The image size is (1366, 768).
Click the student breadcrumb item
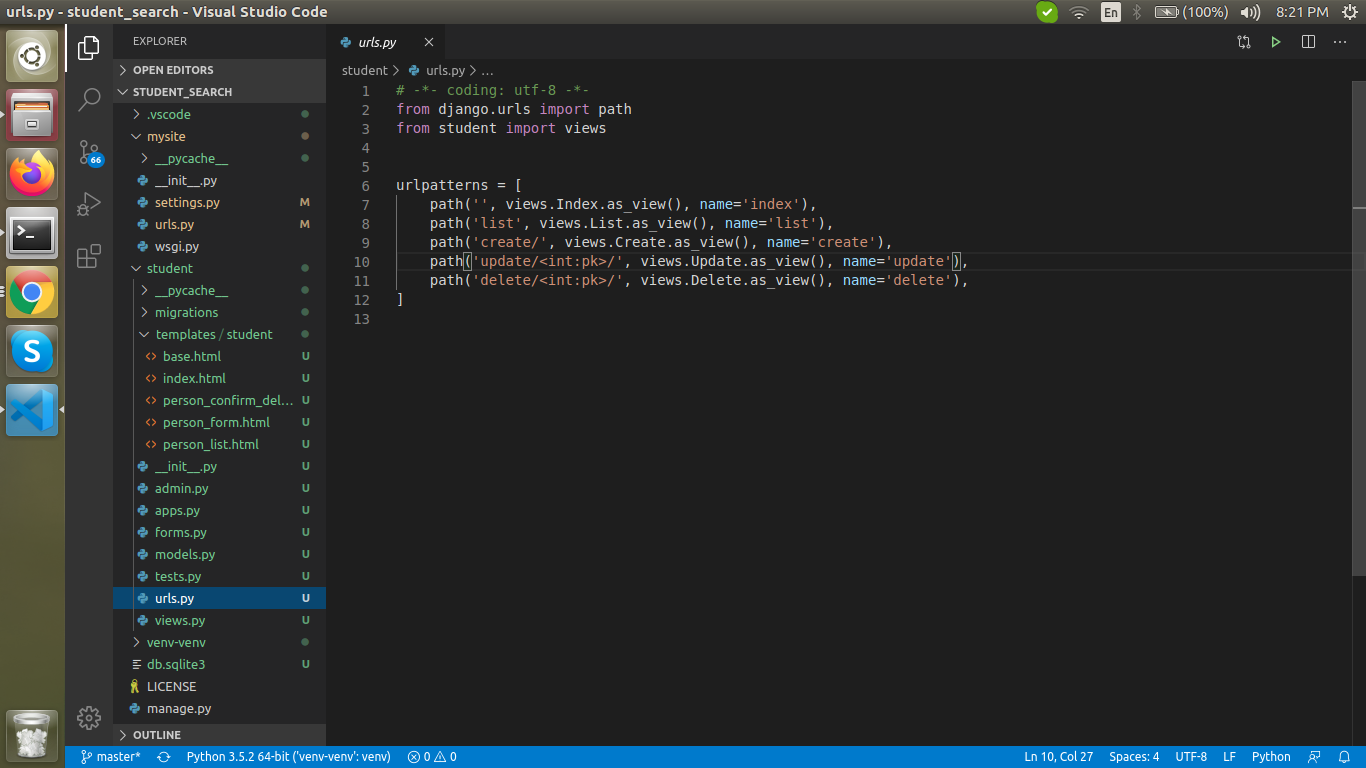pos(364,71)
